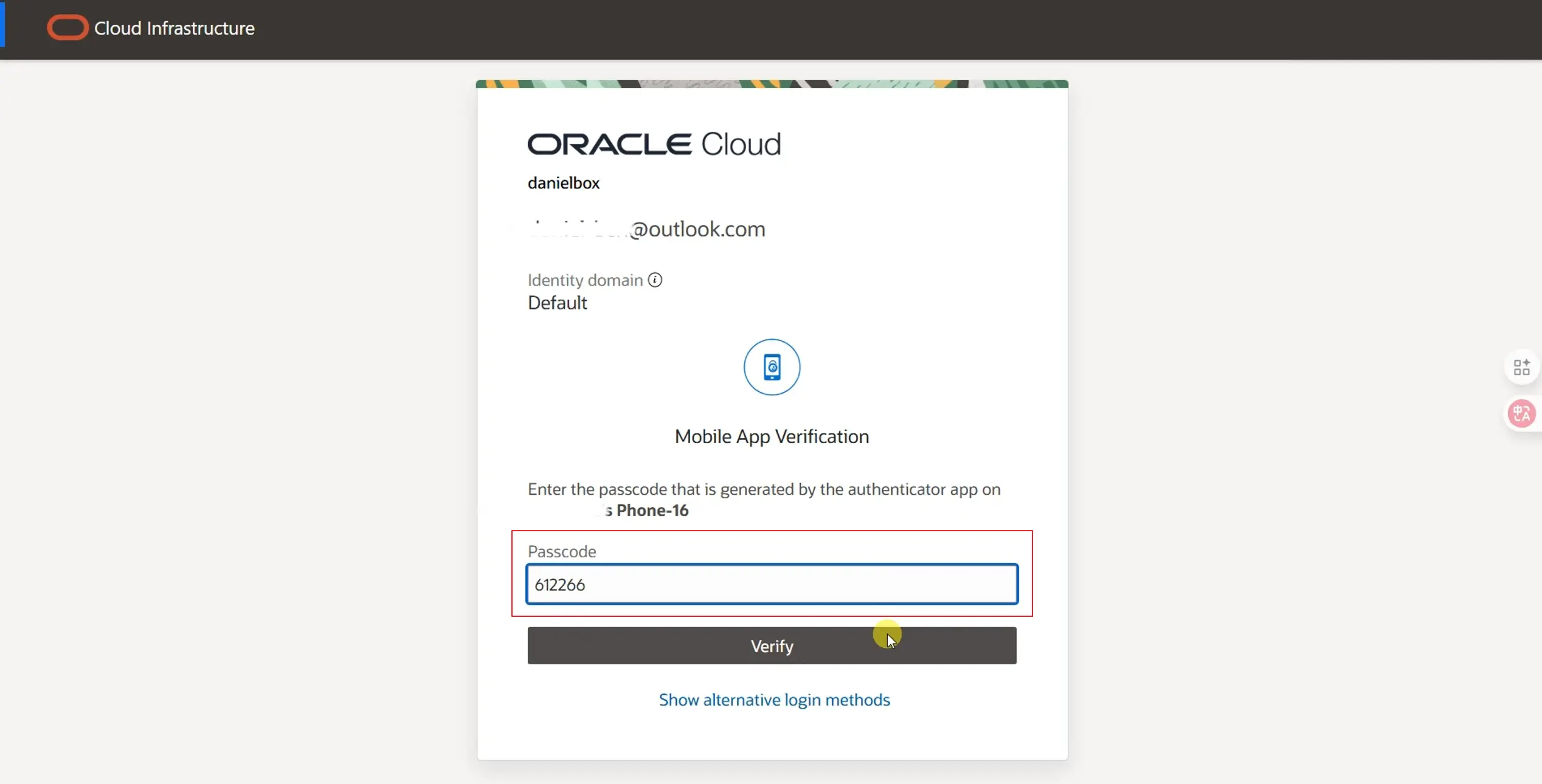Click the Phone-16 device name text
The height and width of the screenshot is (784, 1542).
pyautogui.click(x=652, y=510)
